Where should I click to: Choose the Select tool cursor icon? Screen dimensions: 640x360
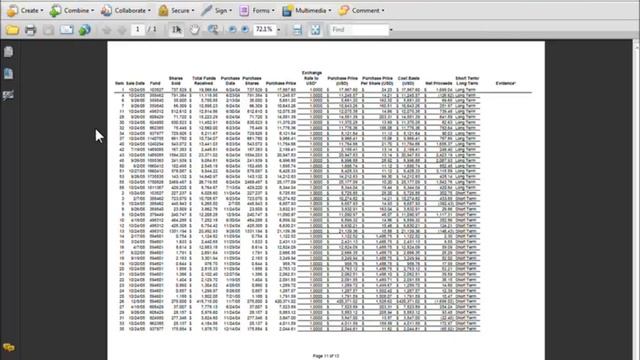pos(176,30)
